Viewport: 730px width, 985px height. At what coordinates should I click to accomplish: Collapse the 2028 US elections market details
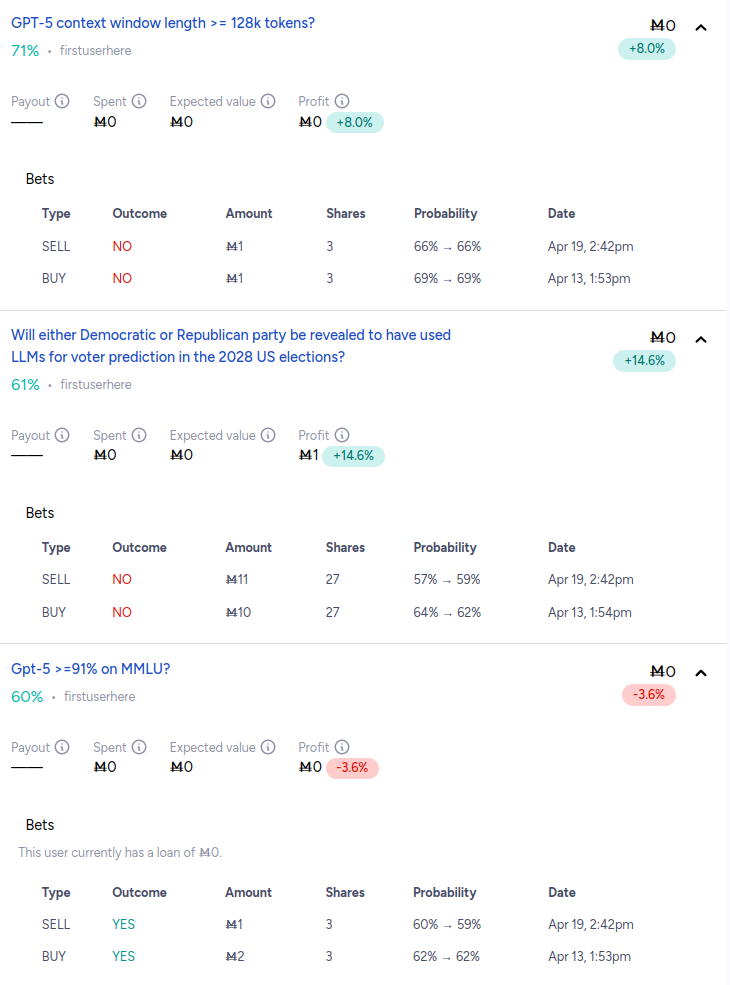701,340
